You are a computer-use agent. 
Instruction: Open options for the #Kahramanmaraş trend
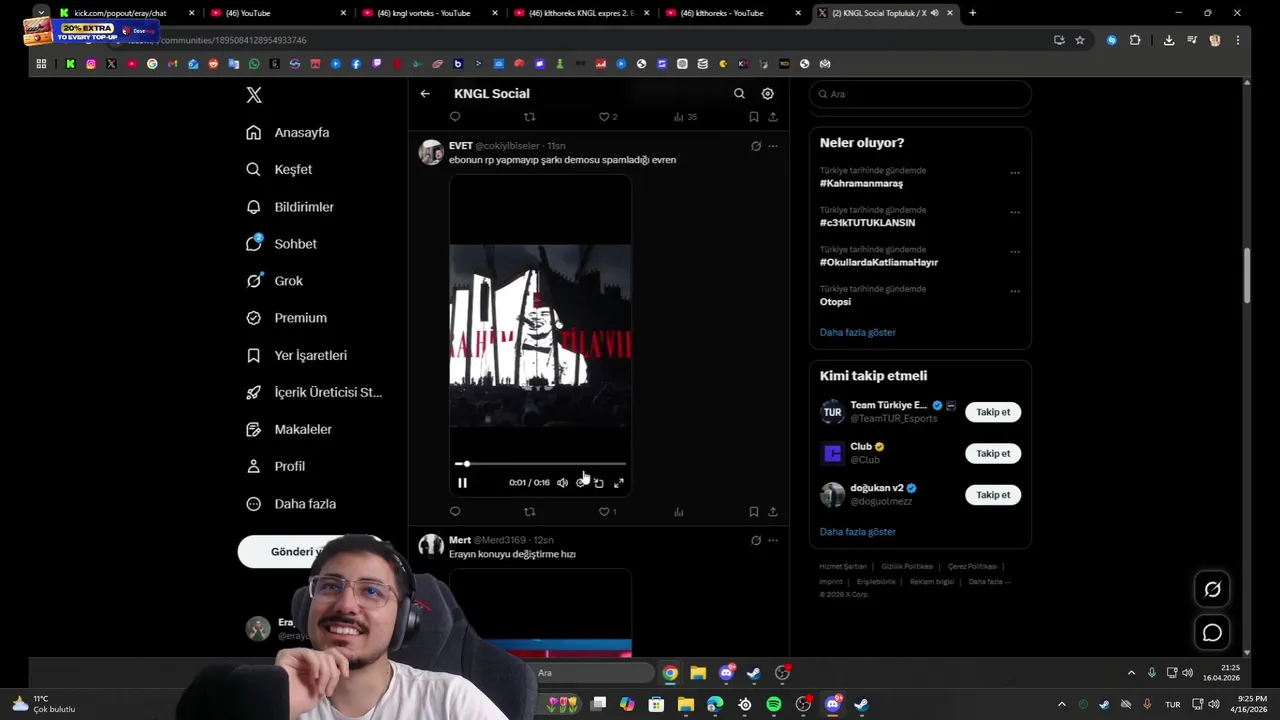[x=1015, y=172]
